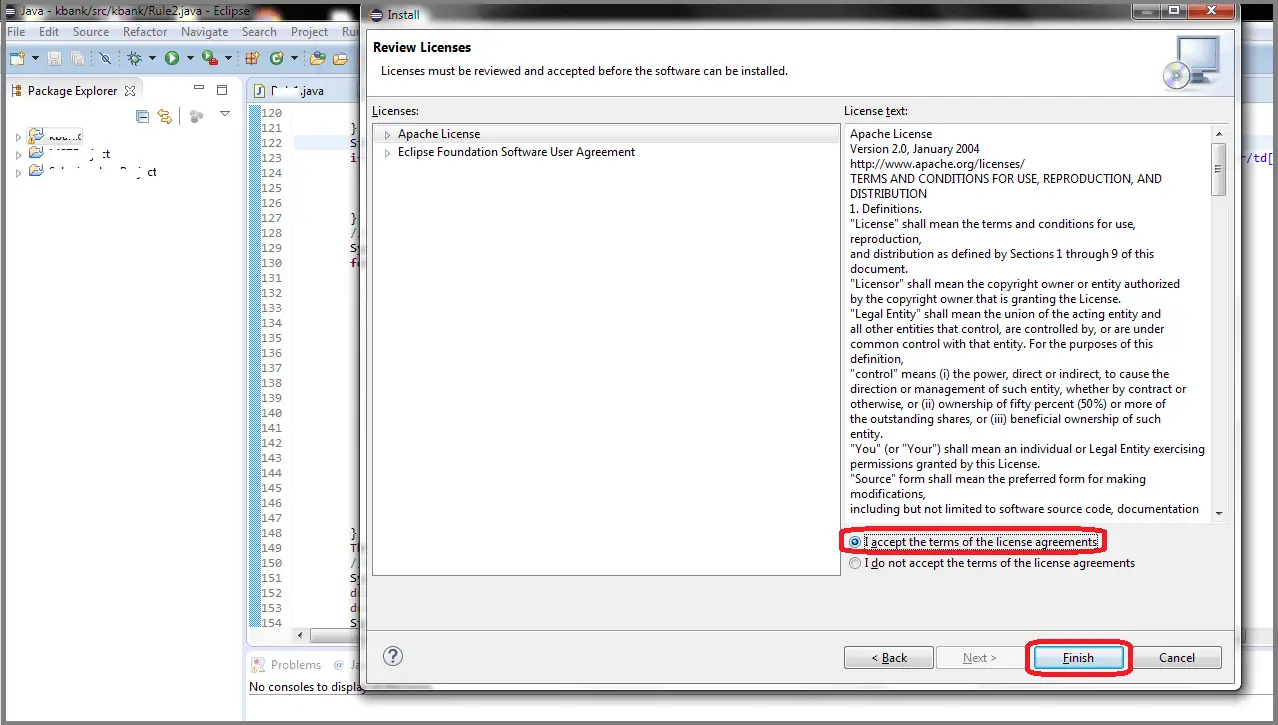Click the Save toolbar icon
Image resolution: width=1278 pixels, height=725 pixels.
pyautogui.click(x=54, y=59)
